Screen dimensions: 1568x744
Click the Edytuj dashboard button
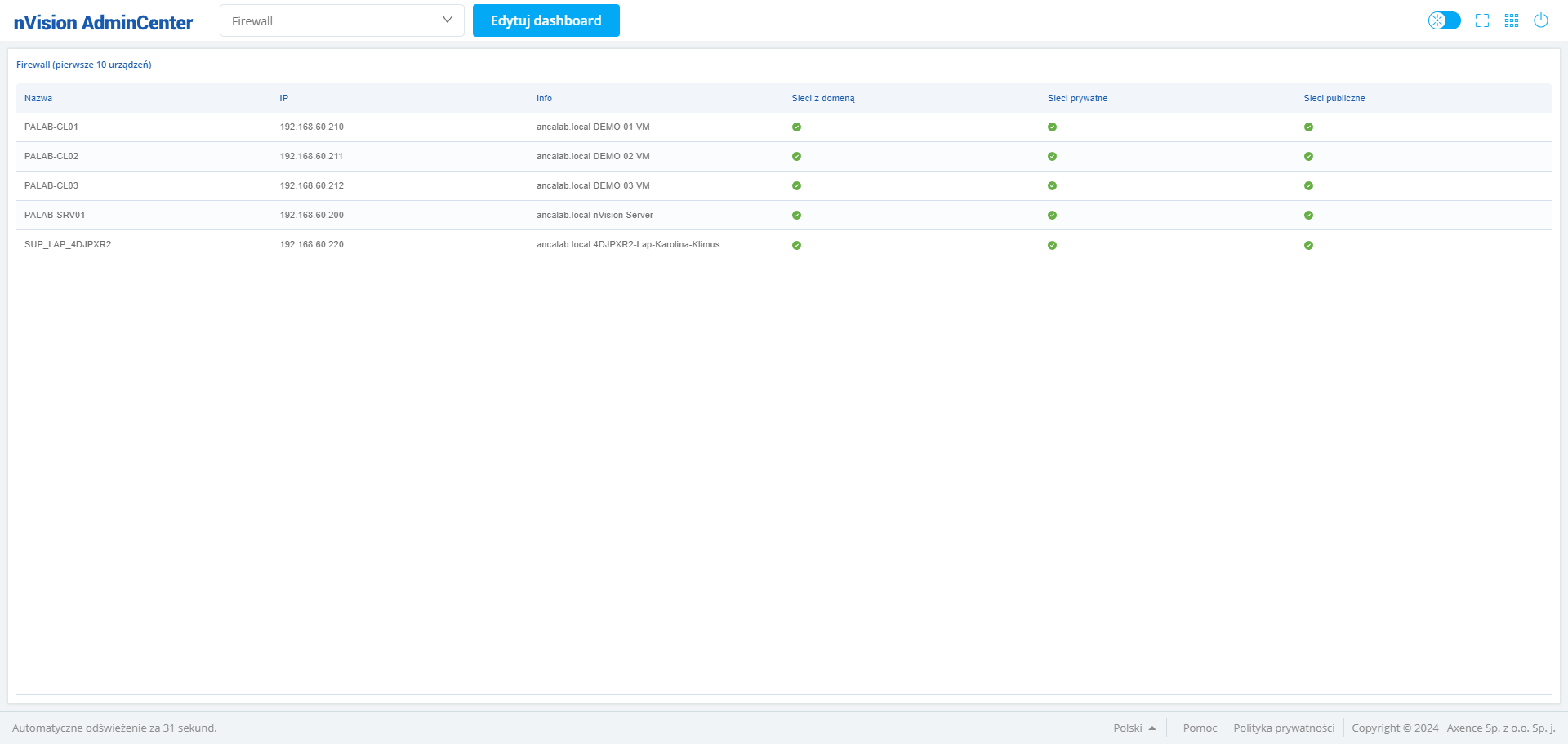(546, 20)
